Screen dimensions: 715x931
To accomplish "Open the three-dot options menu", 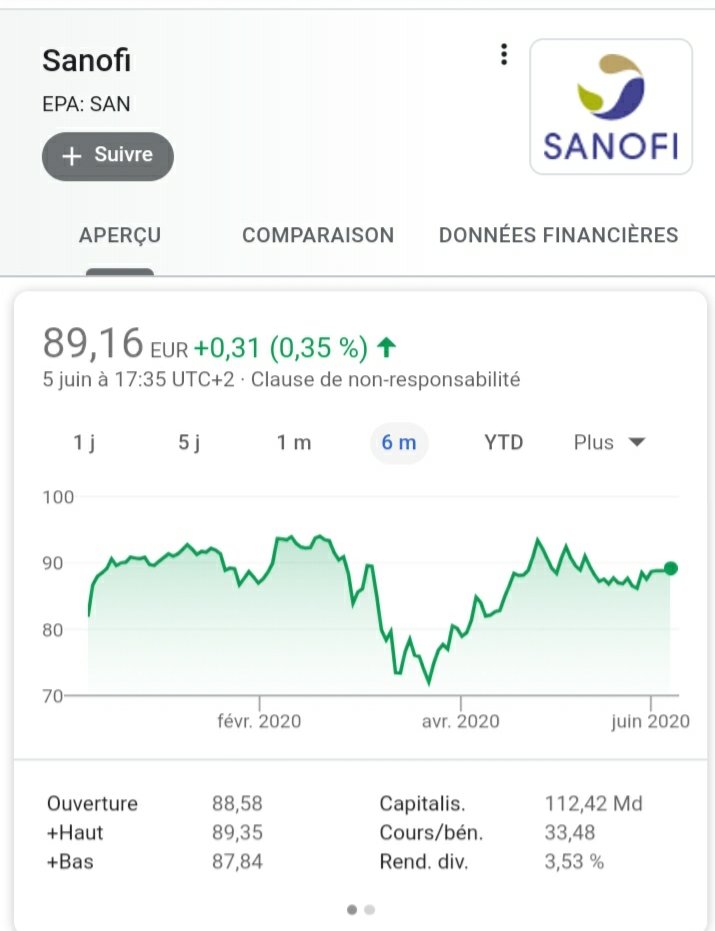I will [504, 55].
